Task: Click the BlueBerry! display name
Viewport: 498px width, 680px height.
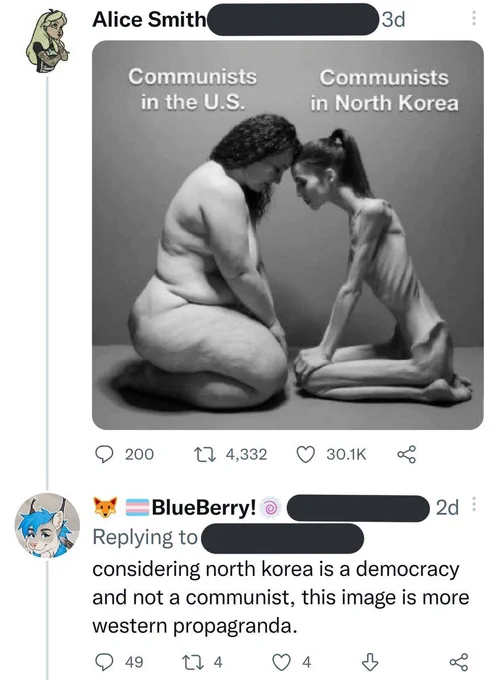Action: click(x=203, y=507)
